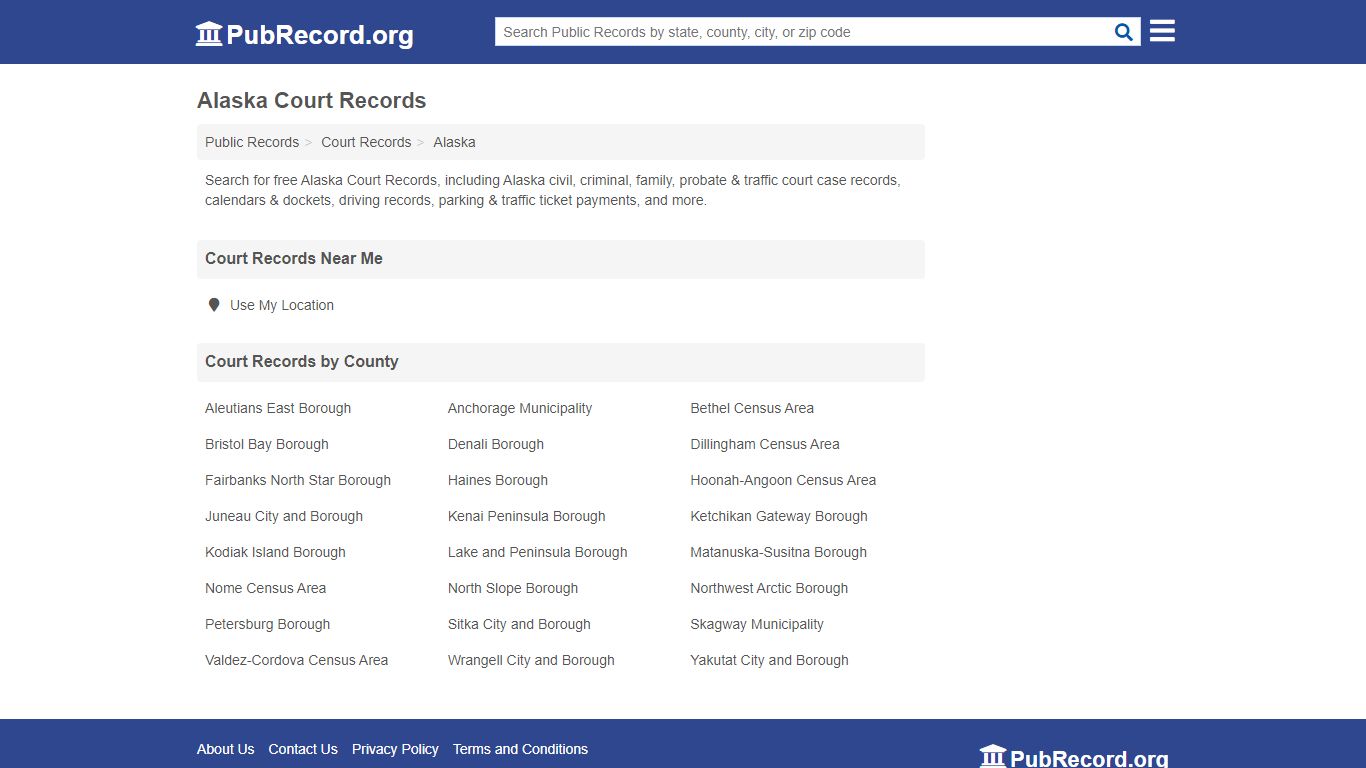Open Matanuska-Susitna Borough records
The image size is (1366, 768).
point(779,552)
